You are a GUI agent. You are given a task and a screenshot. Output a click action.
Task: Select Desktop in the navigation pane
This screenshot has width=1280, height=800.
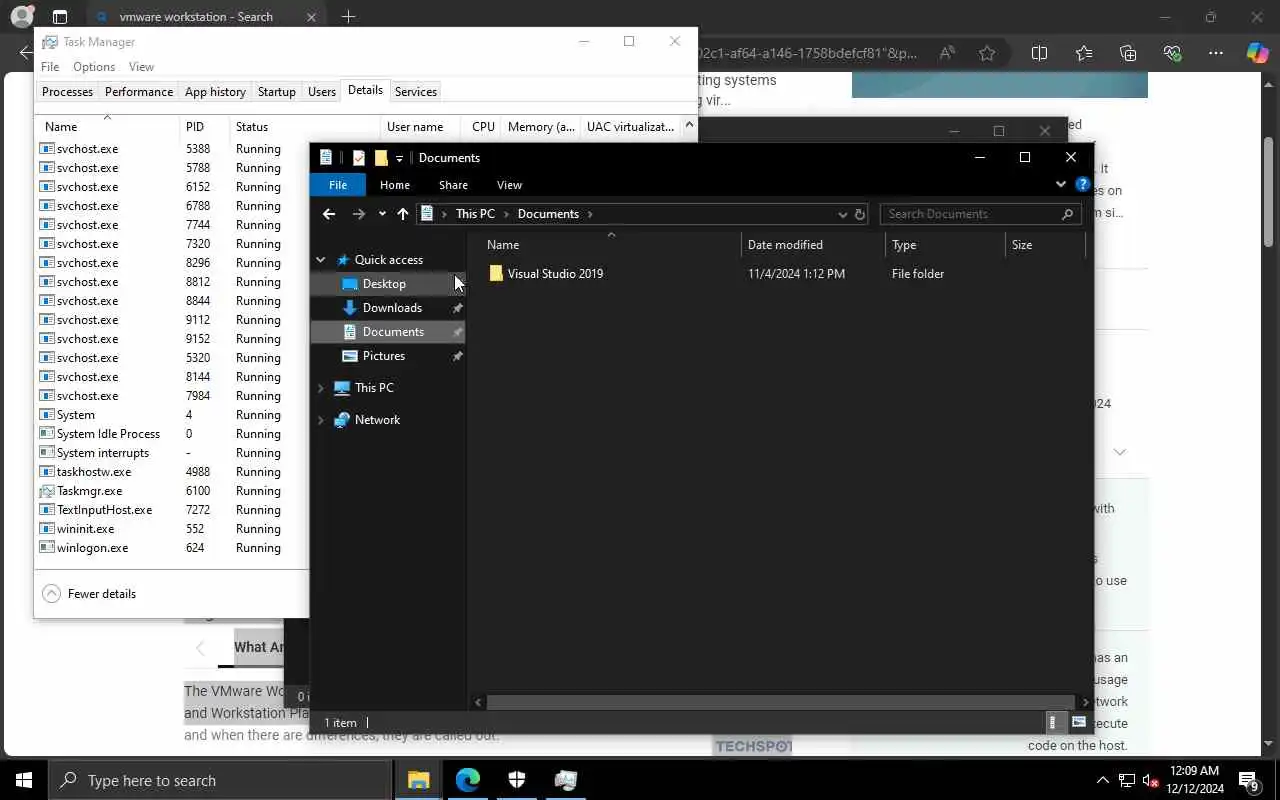coord(384,284)
